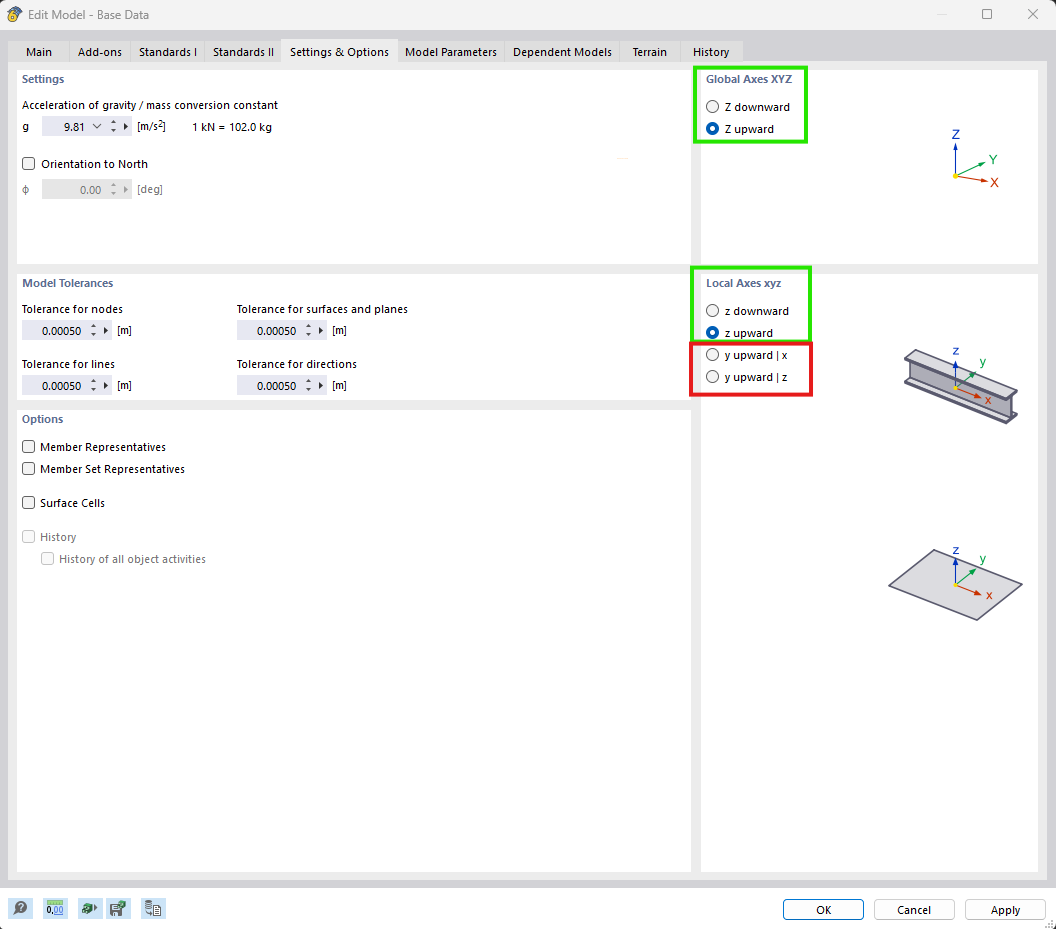1056x929 pixels.
Task: Click the database-to-document icon
Action: 153,908
